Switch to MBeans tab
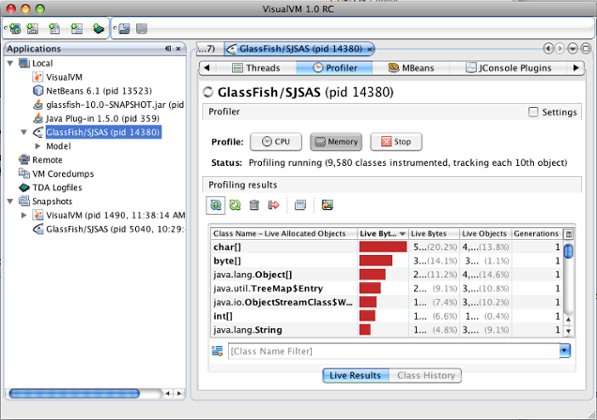 (411, 68)
